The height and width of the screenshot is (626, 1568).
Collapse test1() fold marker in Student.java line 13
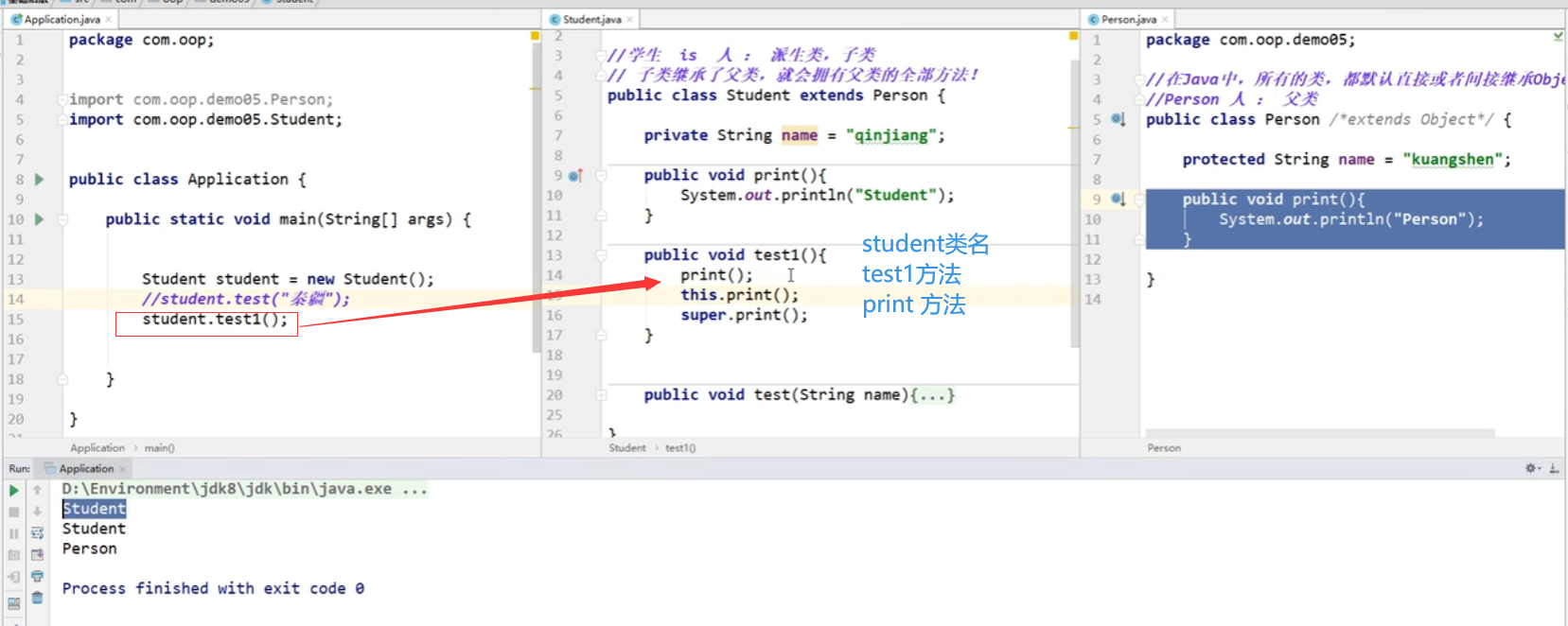[601, 255]
